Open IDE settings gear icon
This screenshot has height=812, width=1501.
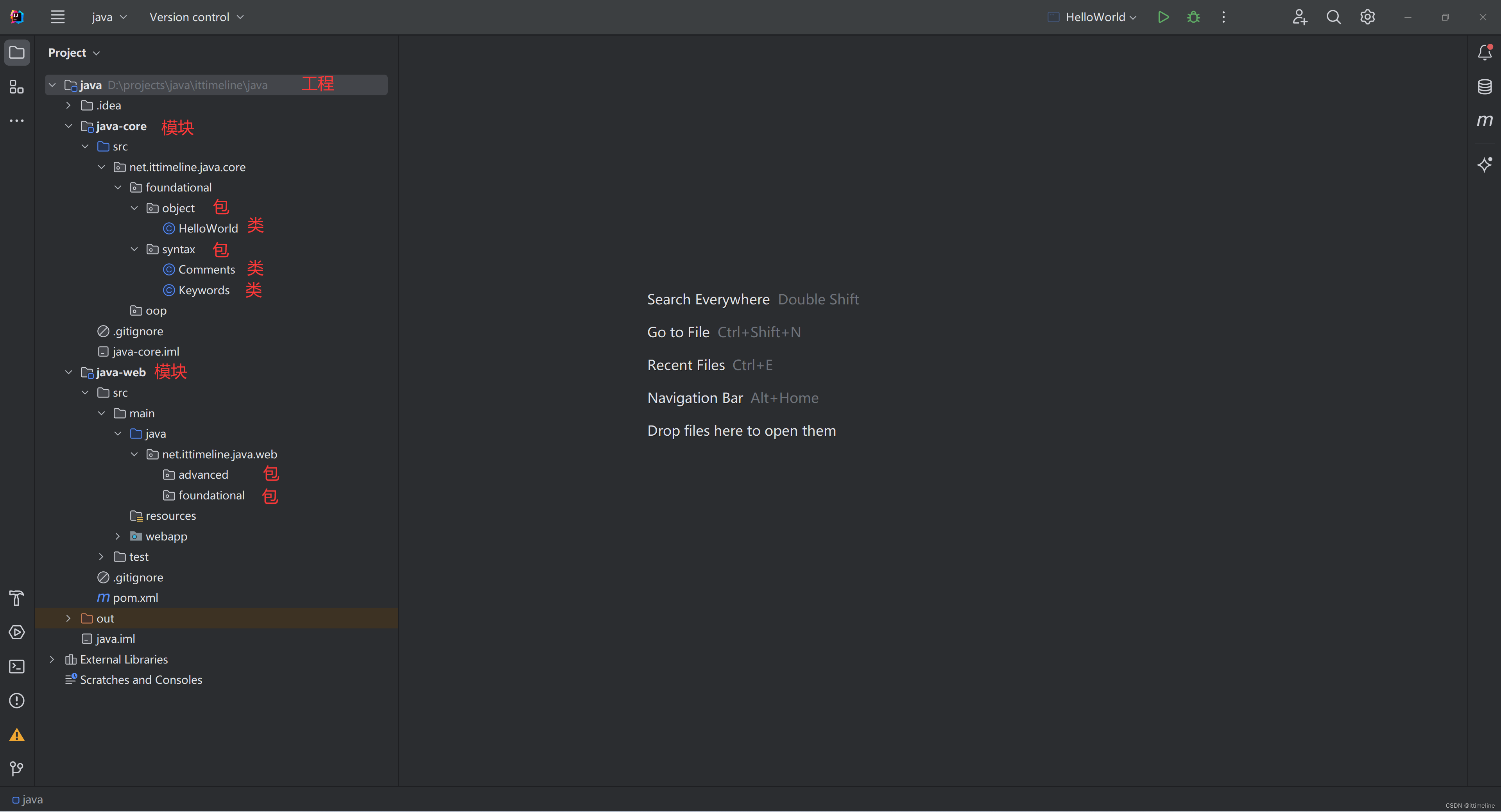click(1367, 17)
